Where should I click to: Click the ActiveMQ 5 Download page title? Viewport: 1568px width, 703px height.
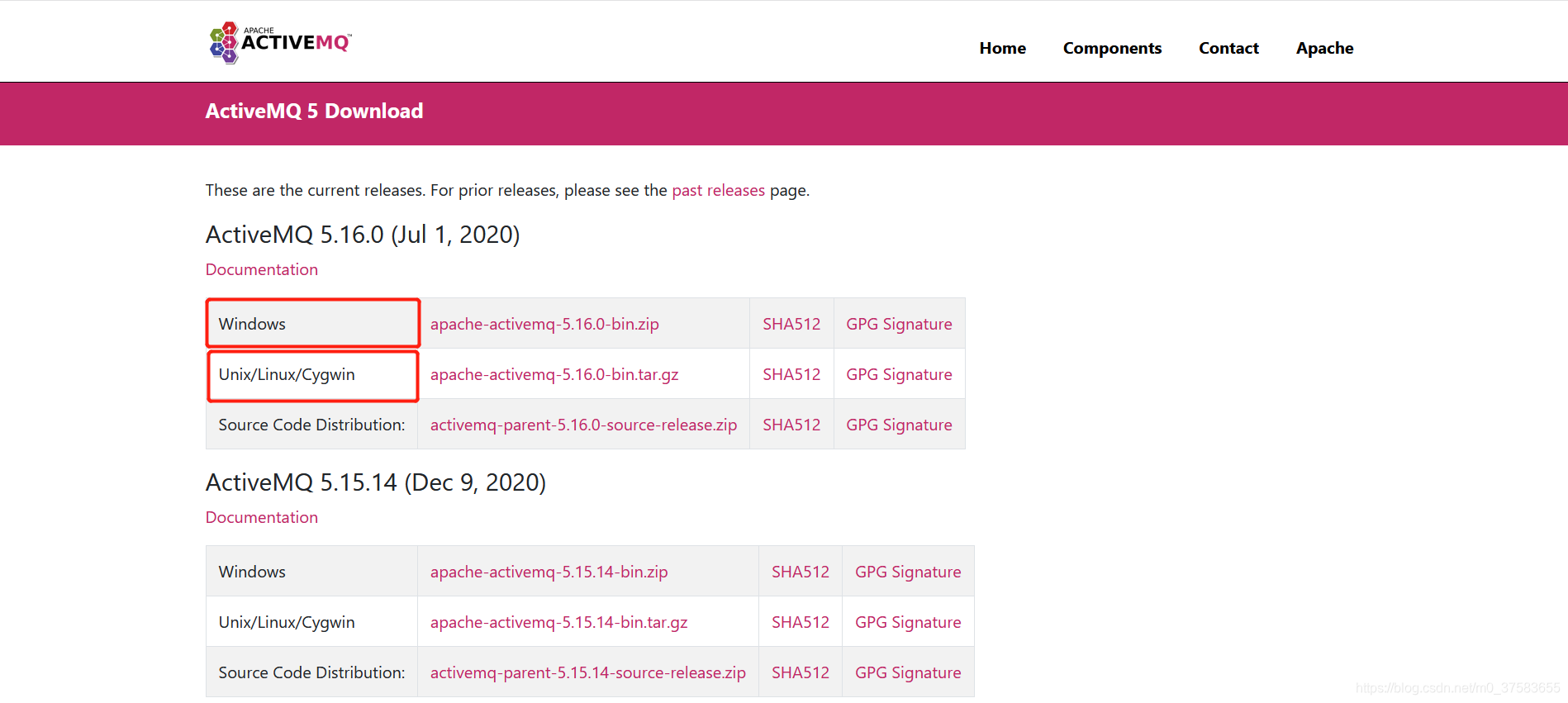click(314, 111)
